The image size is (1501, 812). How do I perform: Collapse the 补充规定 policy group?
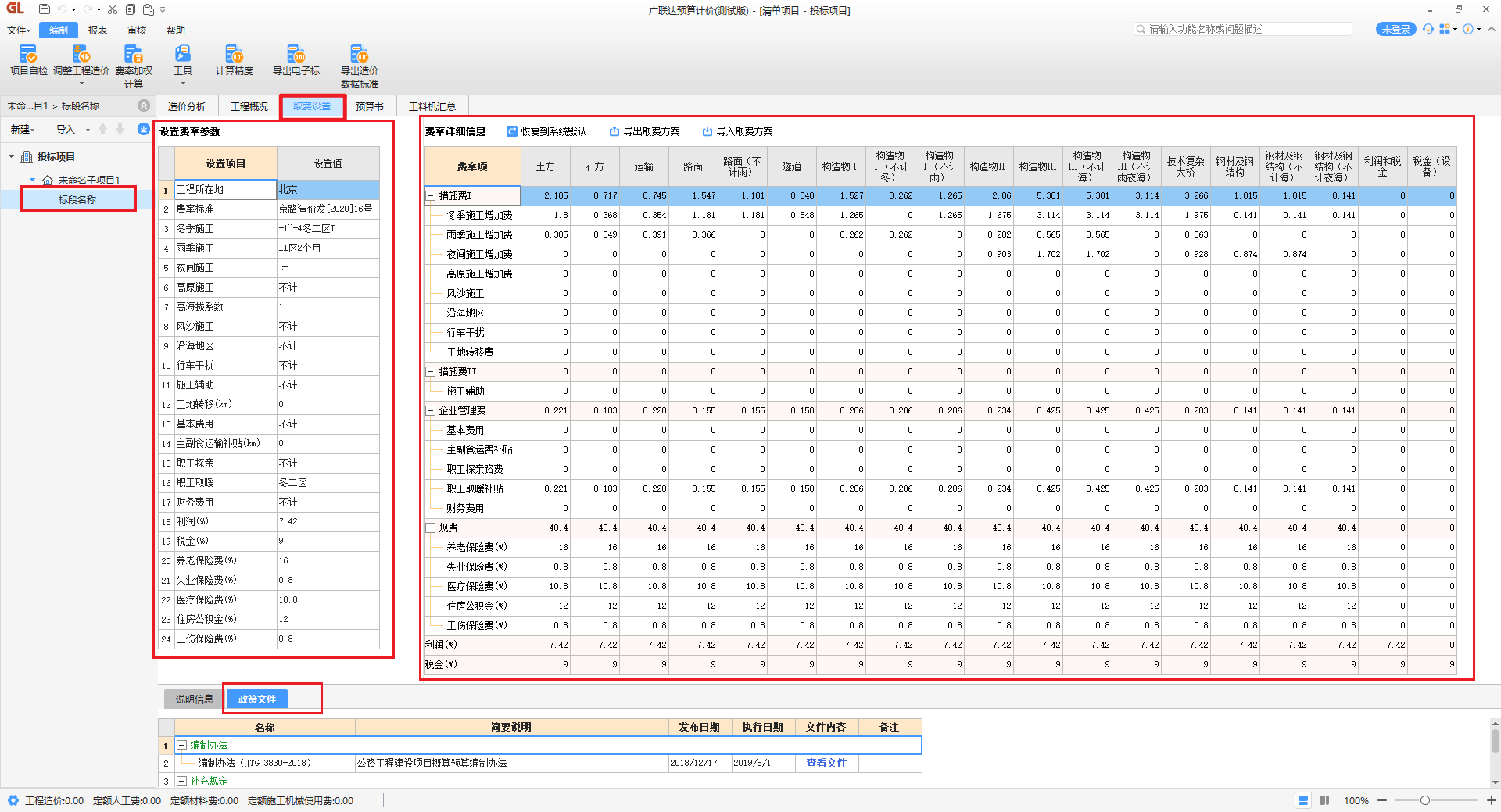[181, 781]
